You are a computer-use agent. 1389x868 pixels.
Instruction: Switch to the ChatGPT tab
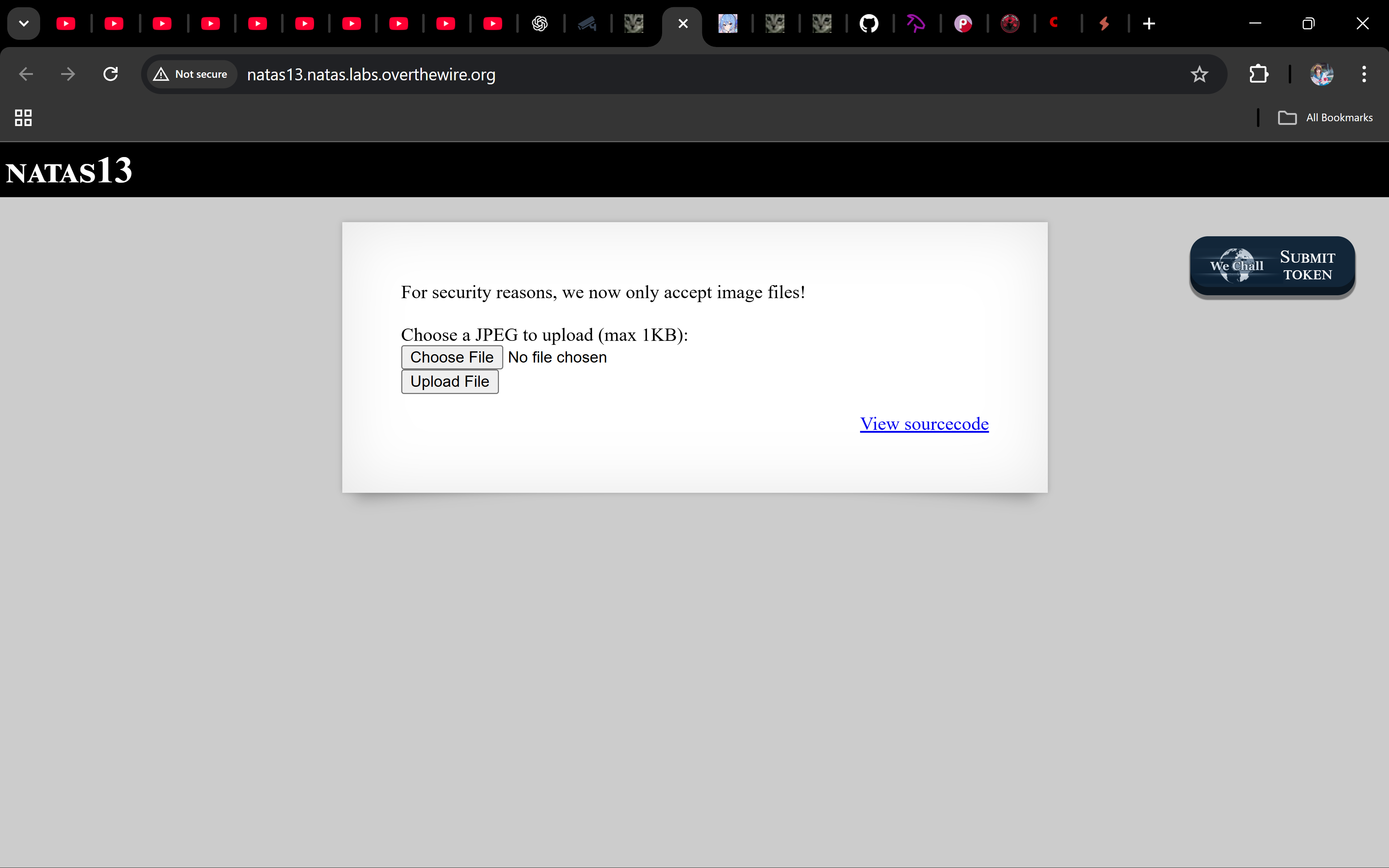point(539,24)
